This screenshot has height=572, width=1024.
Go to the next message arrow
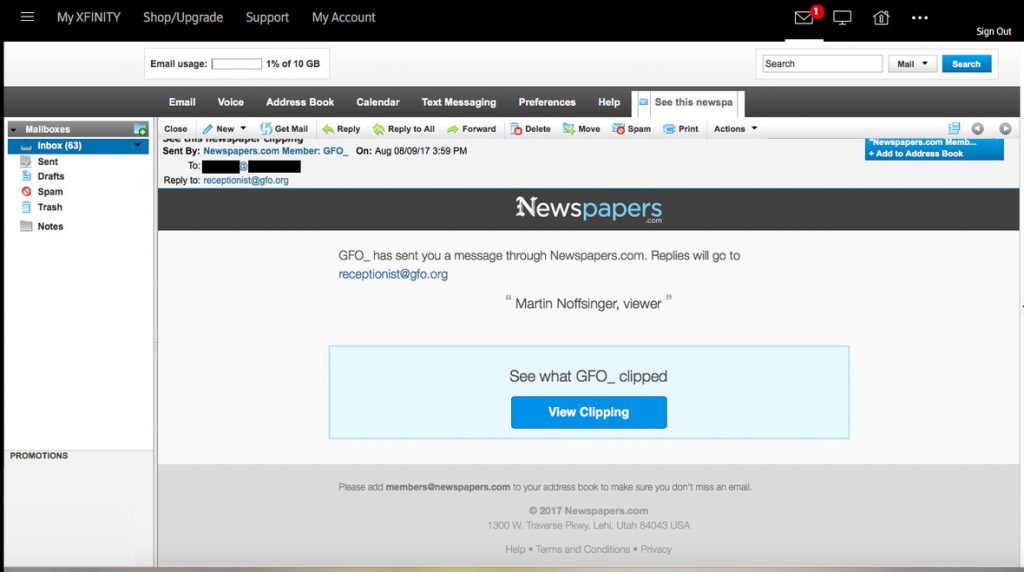[x=1005, y=129]
